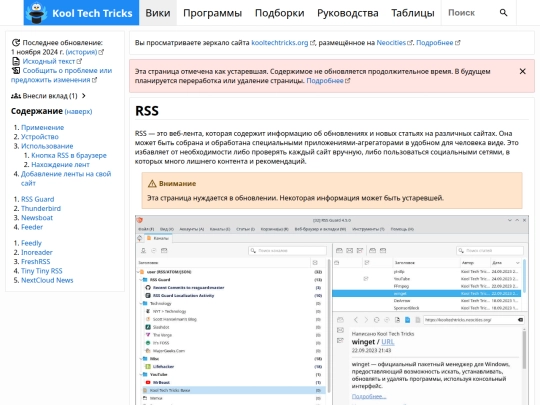Click the magnifier search icon
The height and width of the screenshot is (405, 540).
point(503,13)
